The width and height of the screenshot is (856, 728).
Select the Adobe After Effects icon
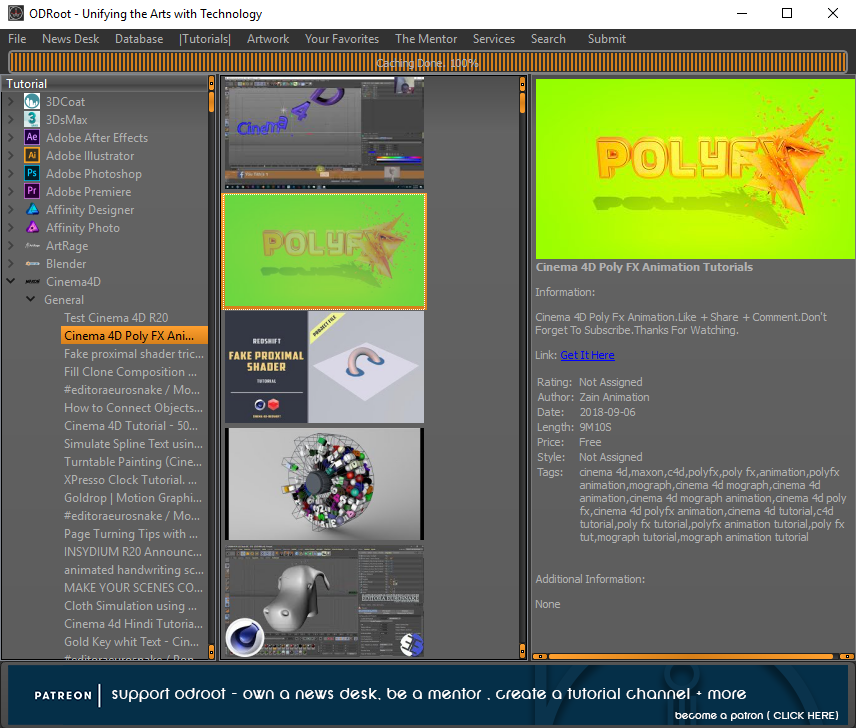click(32, 138)
